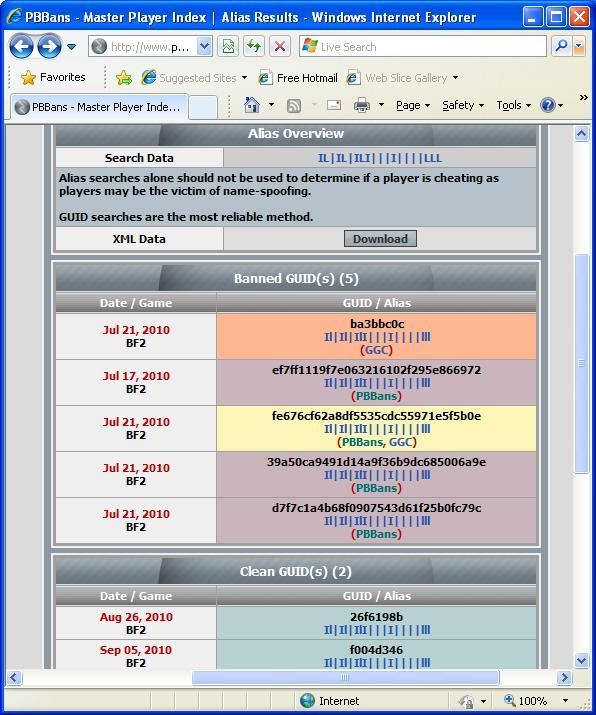Click the 100% zoom level button
The width and height of the screenshot is (596, 715).
click(525, 701)
